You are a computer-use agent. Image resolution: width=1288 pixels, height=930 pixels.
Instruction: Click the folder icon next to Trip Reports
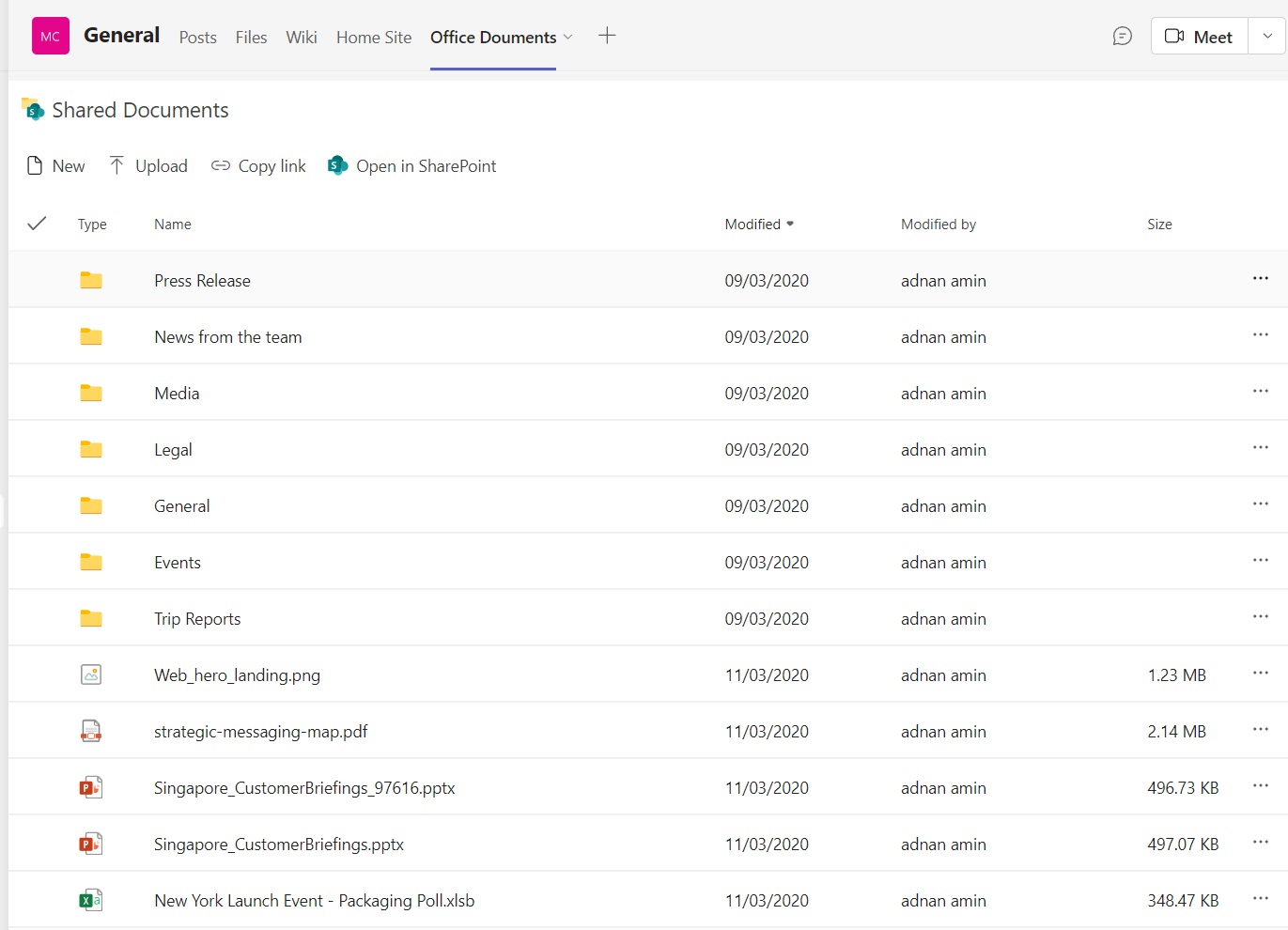pos(90,617)
